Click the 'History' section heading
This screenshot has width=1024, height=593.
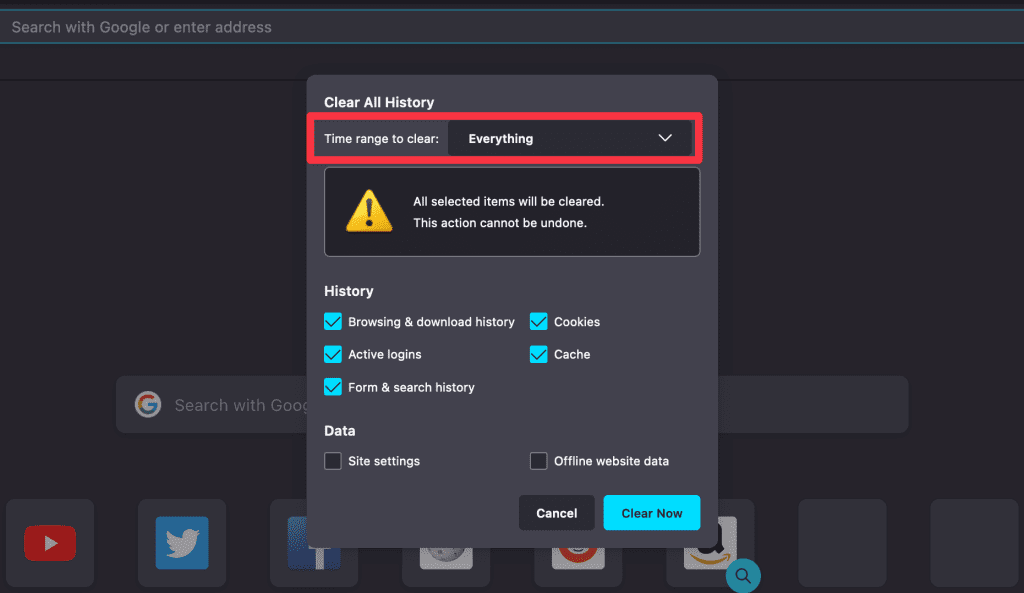coord(349,291)
